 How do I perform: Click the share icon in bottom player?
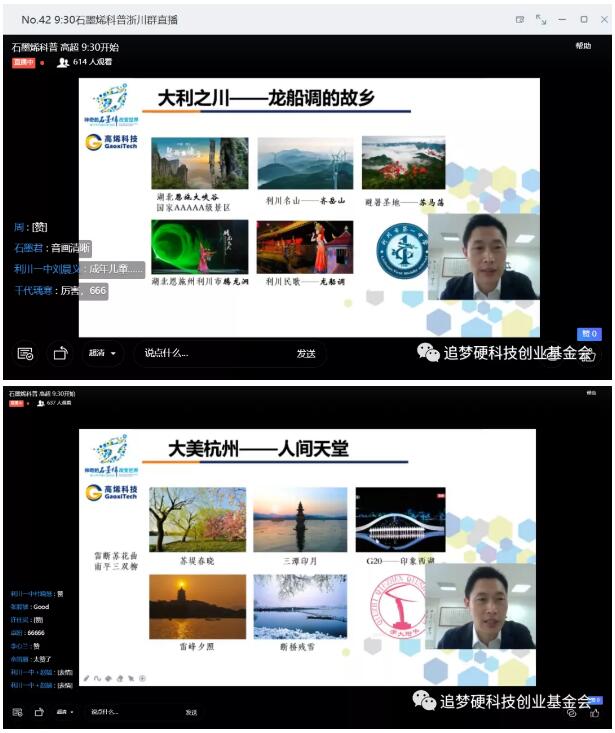click(x=39, y=712)
